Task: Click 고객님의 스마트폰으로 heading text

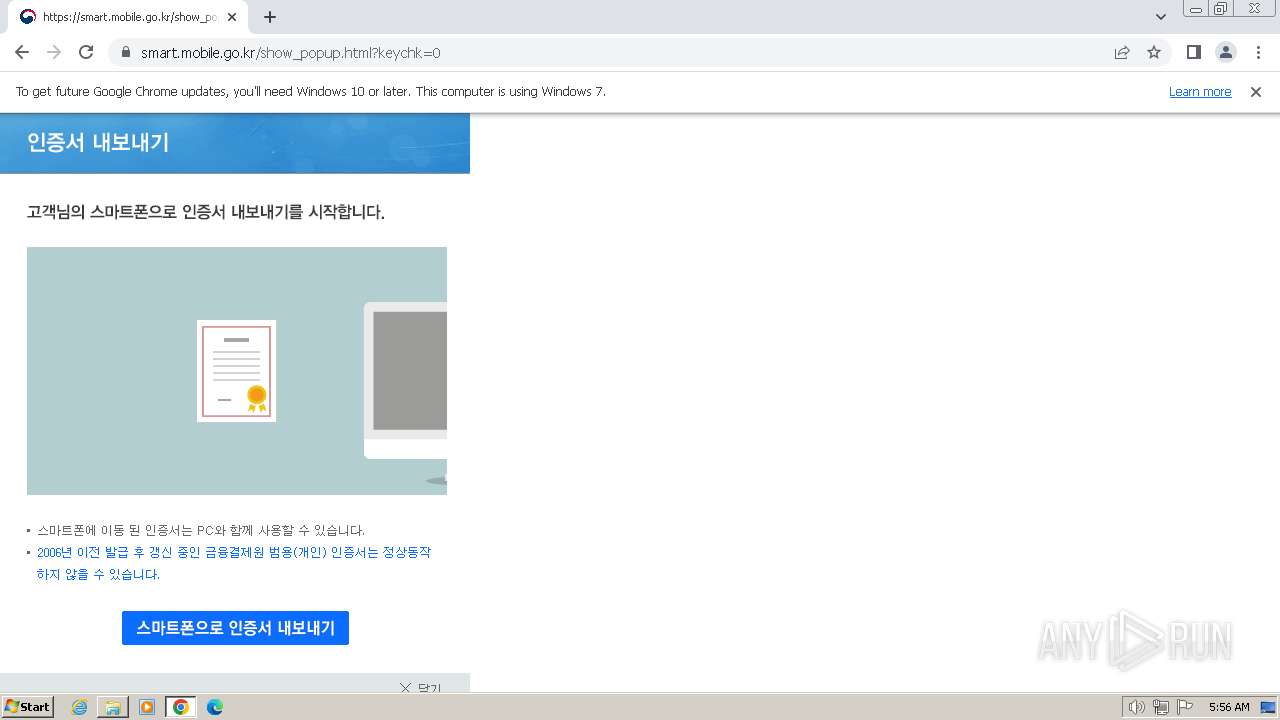Action: (206, 212)
